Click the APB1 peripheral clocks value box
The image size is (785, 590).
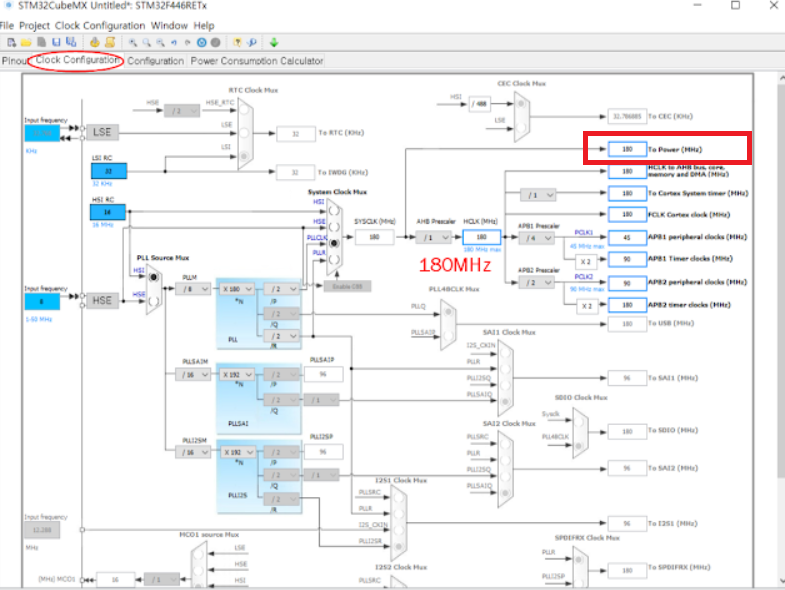[x=627, y=237]
